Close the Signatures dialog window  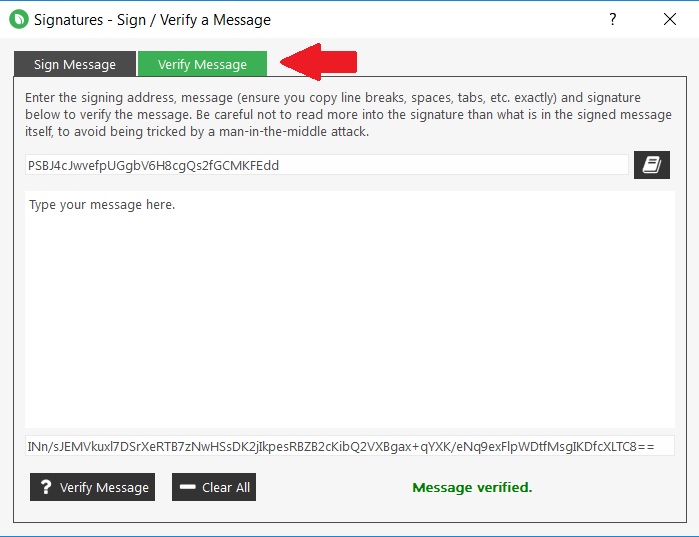tap(669, 19)
